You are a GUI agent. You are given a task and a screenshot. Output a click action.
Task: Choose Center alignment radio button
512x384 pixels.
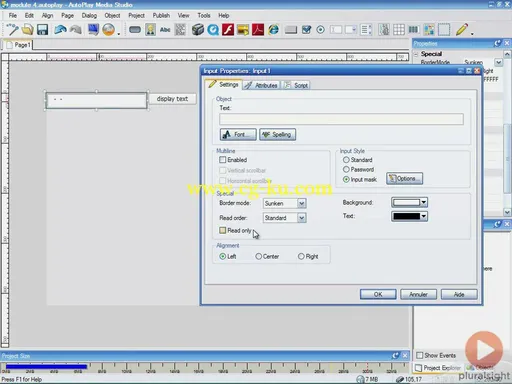click(x=259, y=256)
